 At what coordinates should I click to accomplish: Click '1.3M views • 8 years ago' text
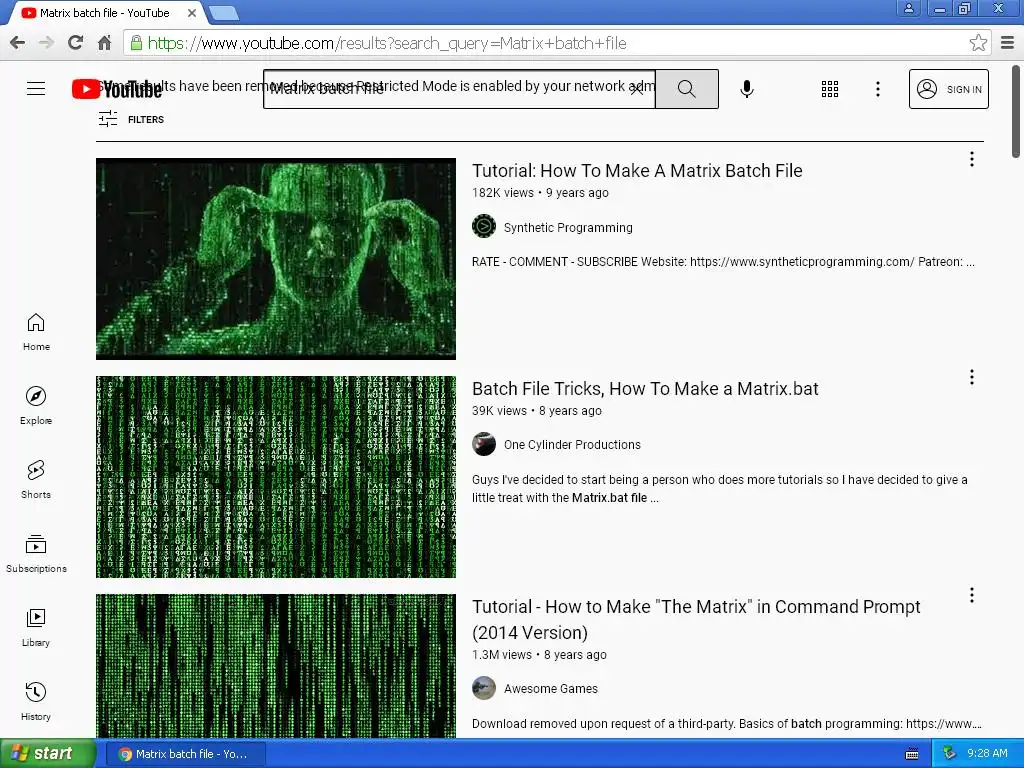(x=539, y=654)
